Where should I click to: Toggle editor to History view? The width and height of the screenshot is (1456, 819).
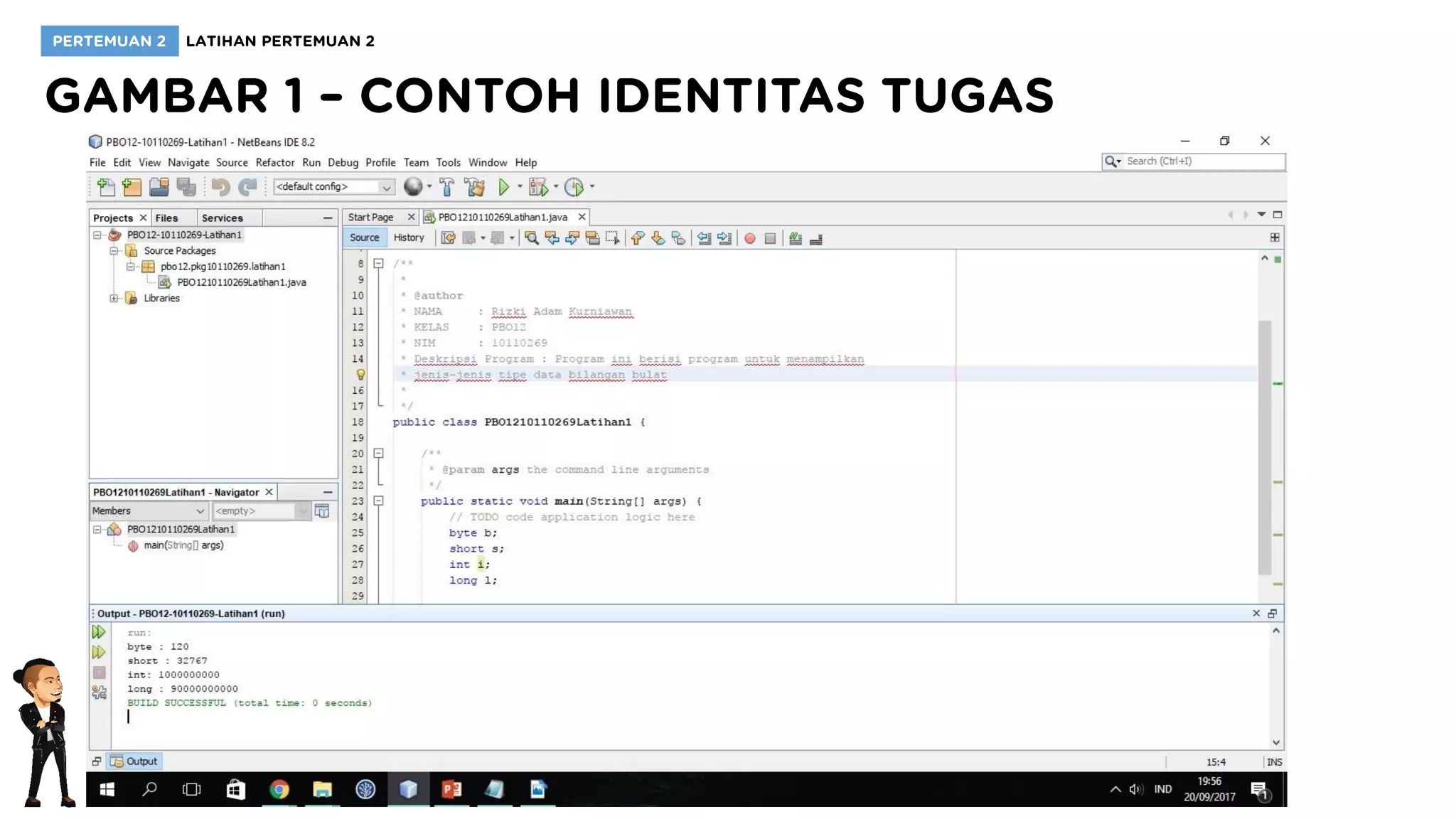tap(408, 237)
